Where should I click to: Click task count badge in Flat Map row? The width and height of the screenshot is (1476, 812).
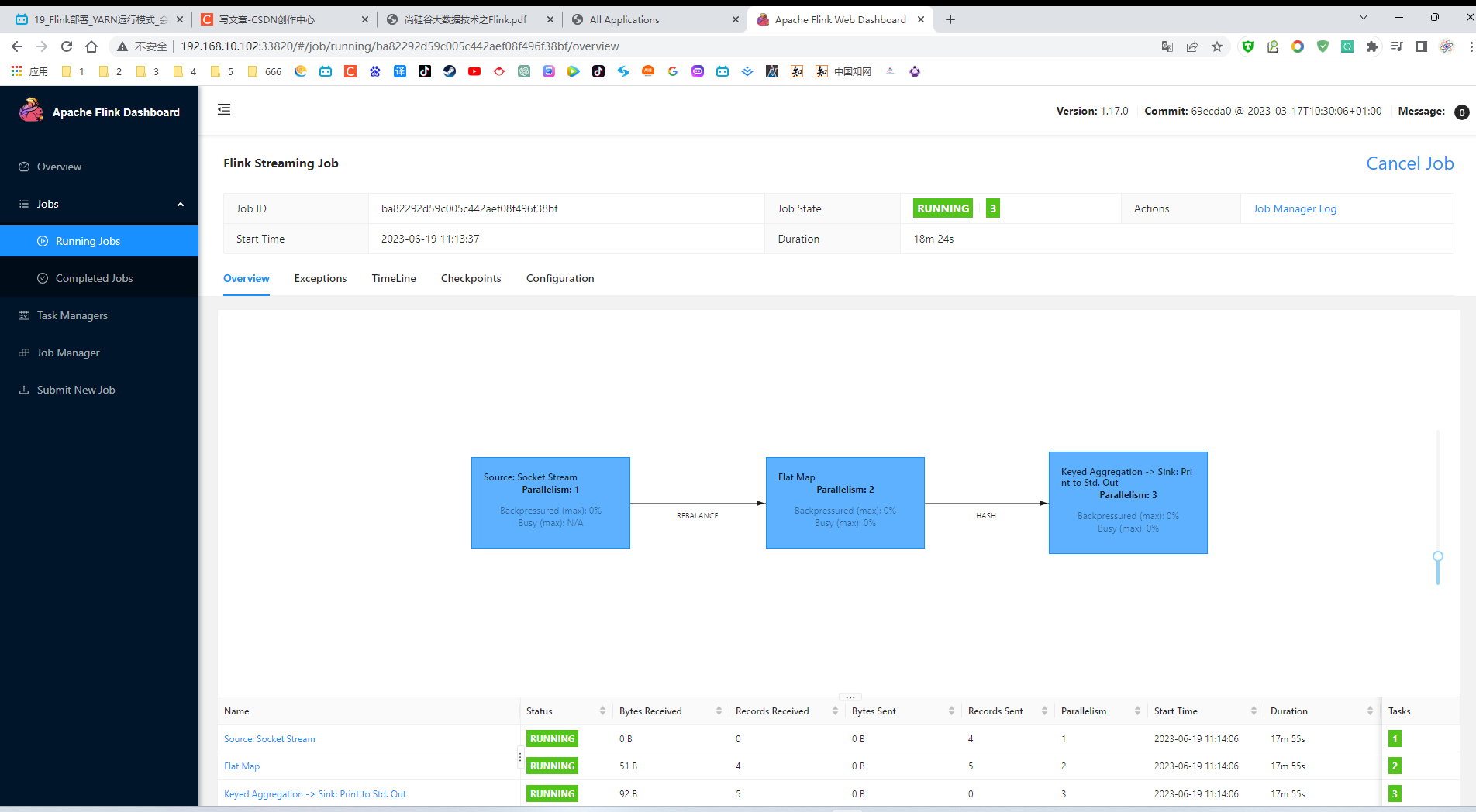[x=1395, y=766]
